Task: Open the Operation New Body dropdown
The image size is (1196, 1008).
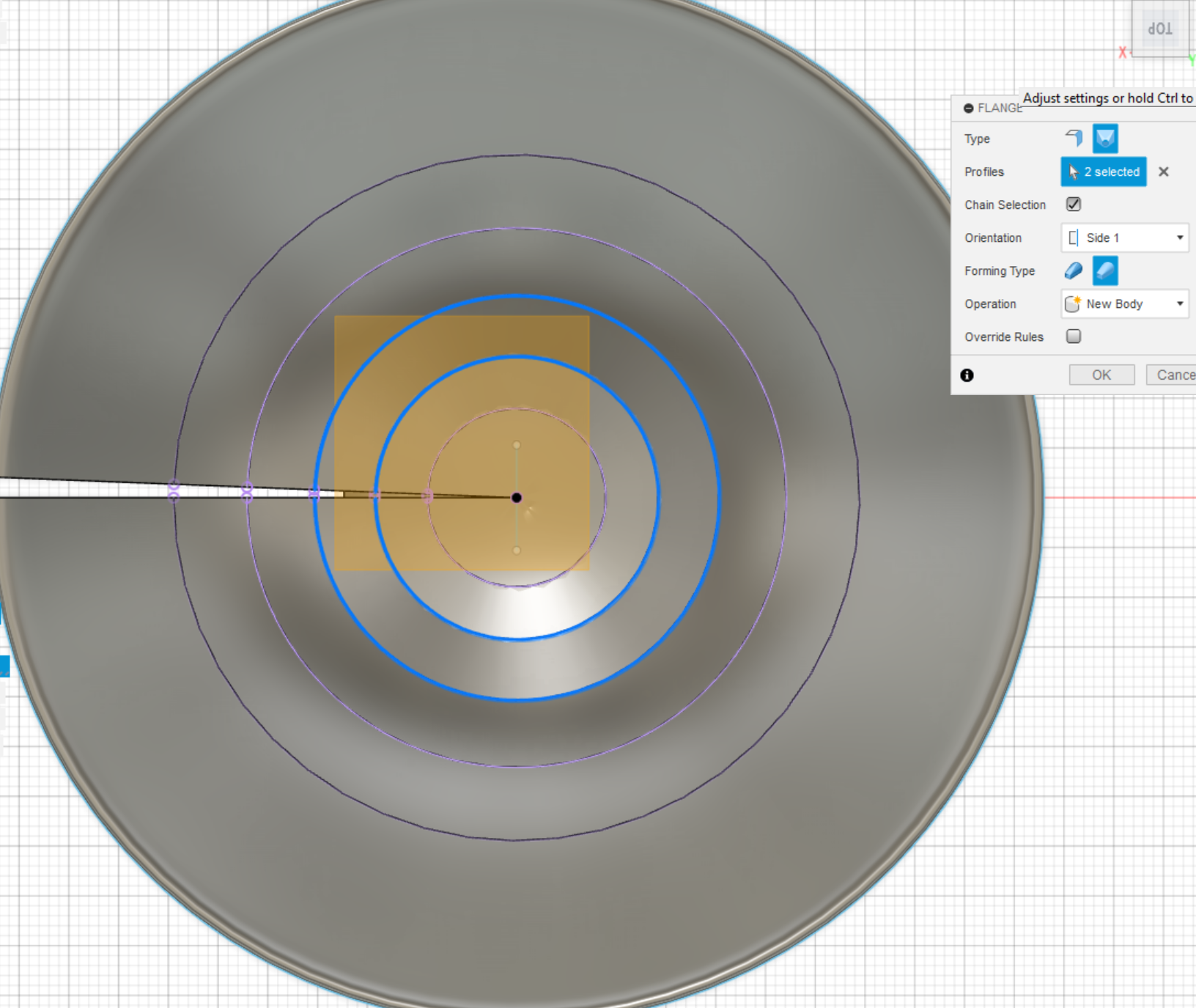Action: tap(1124, 303)
